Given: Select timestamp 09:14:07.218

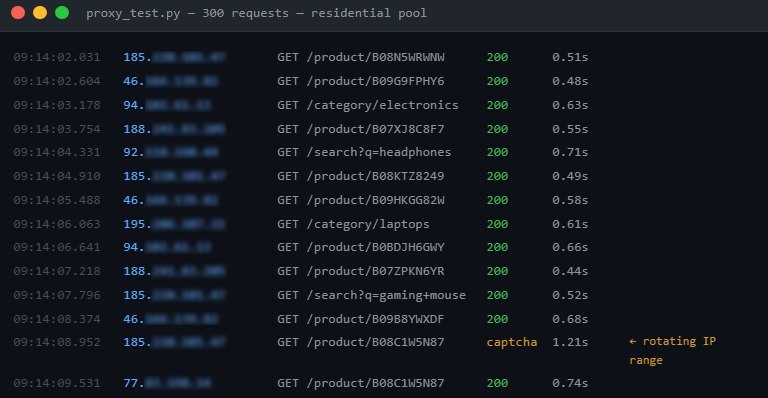Looking at the screenshot, I should 57,271.
